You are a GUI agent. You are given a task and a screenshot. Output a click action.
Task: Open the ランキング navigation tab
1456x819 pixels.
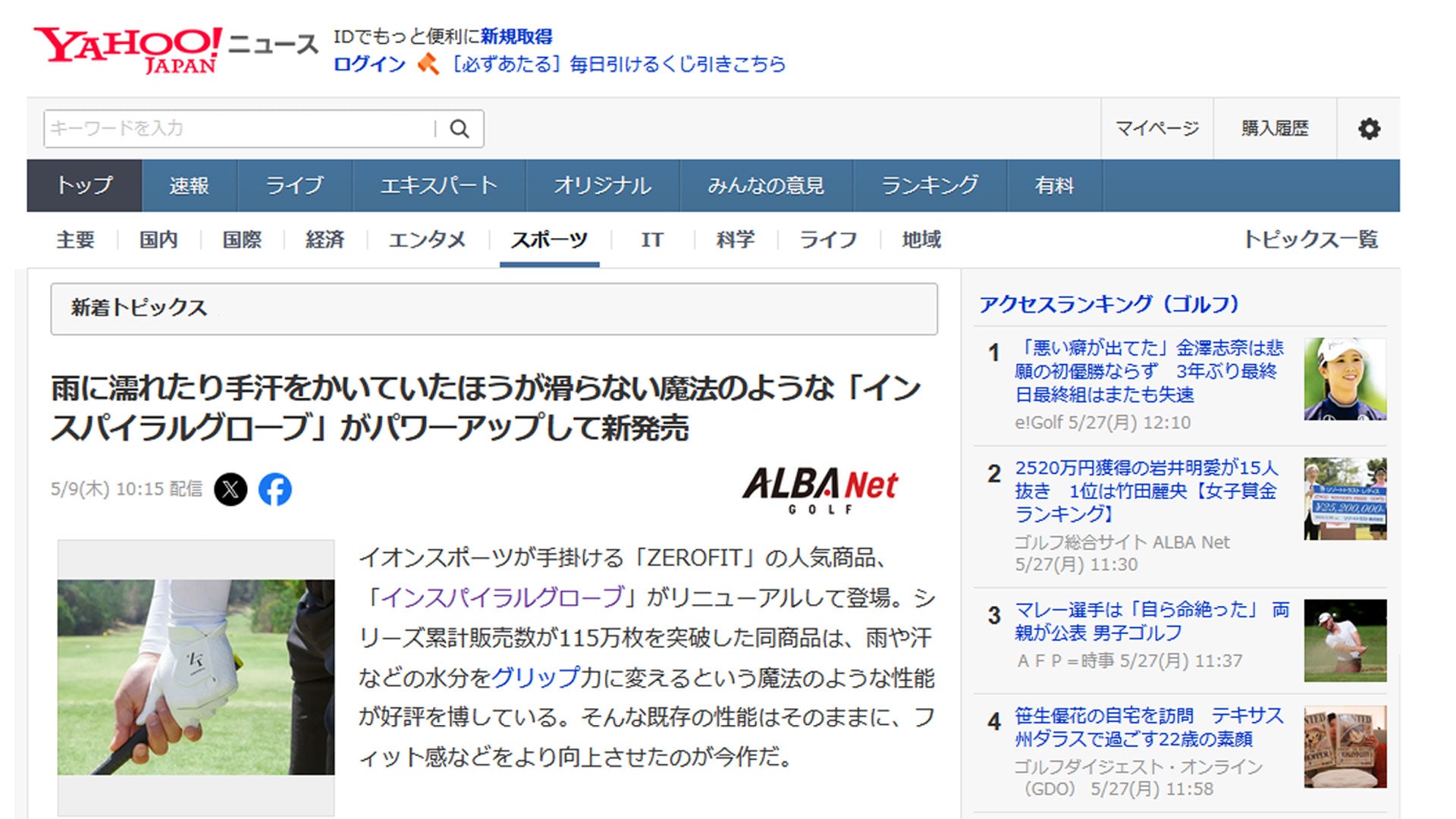[x=930, y=186]
